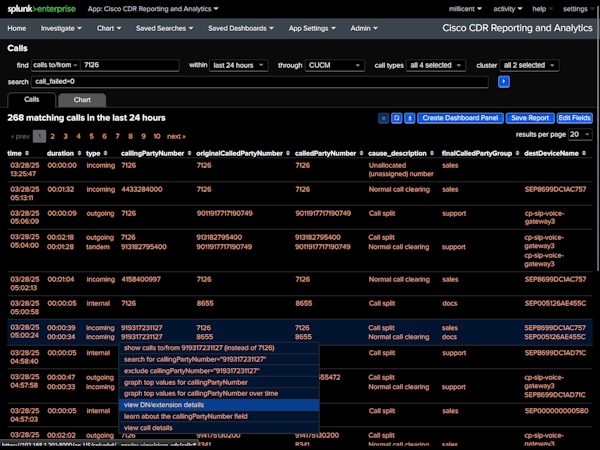This screenshot has height=450, width=600.
Task: Go to results page 2
Action: pos(52,136)
